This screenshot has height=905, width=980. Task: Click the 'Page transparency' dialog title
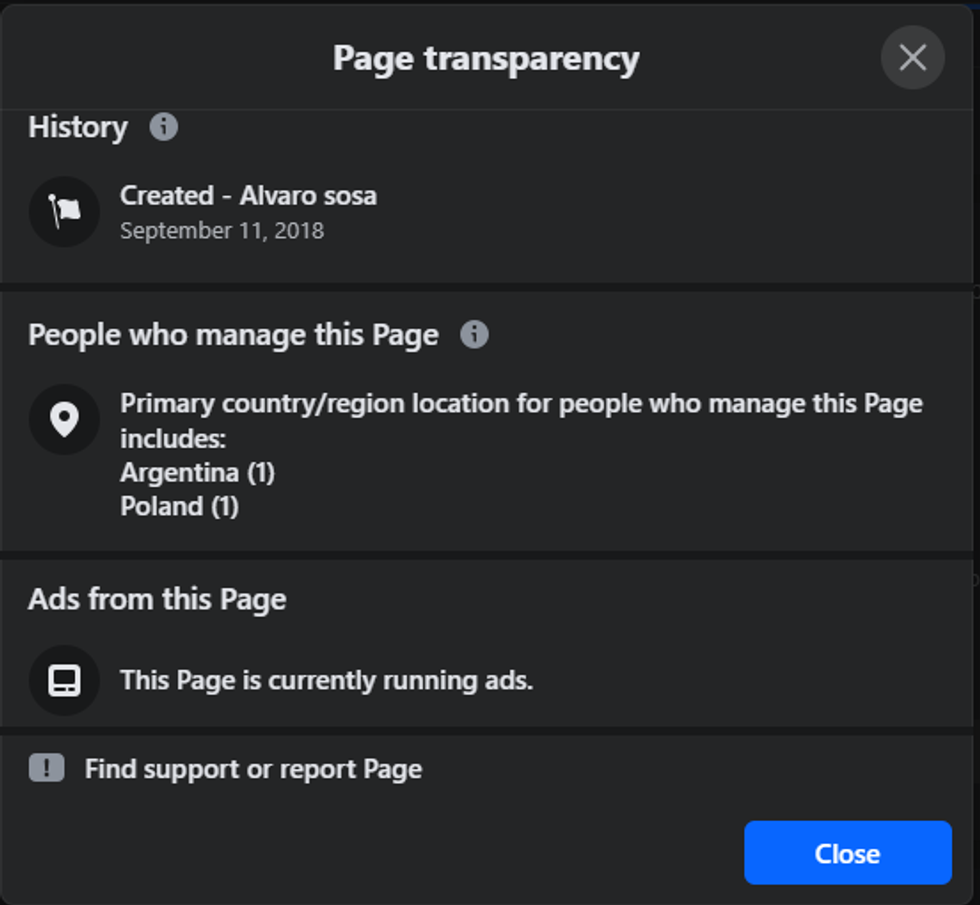tap(486, 58)
